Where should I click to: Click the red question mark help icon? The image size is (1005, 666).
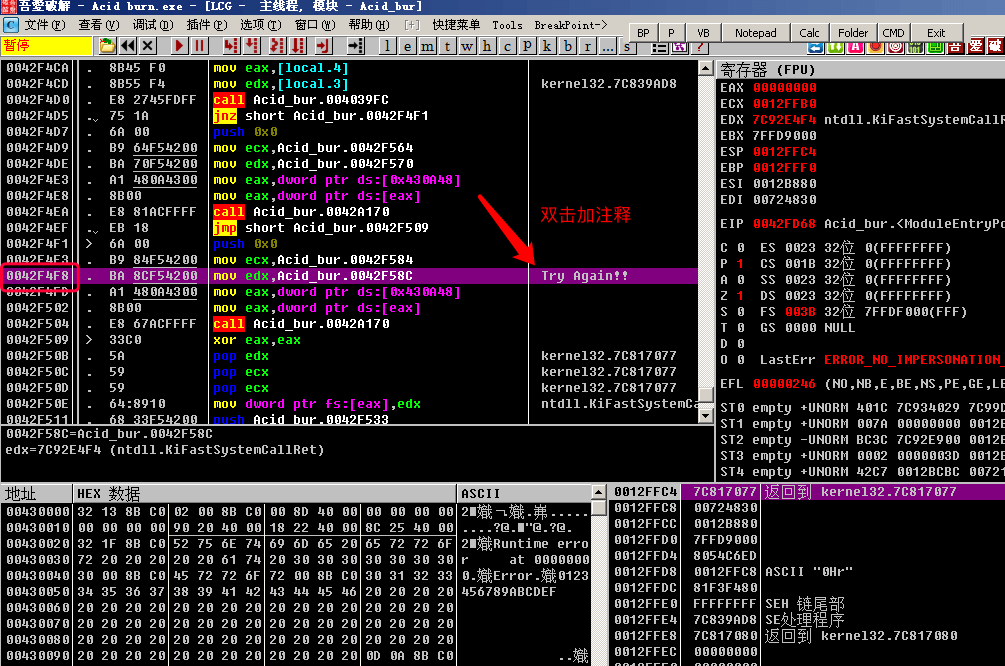[x=701, y=47]
